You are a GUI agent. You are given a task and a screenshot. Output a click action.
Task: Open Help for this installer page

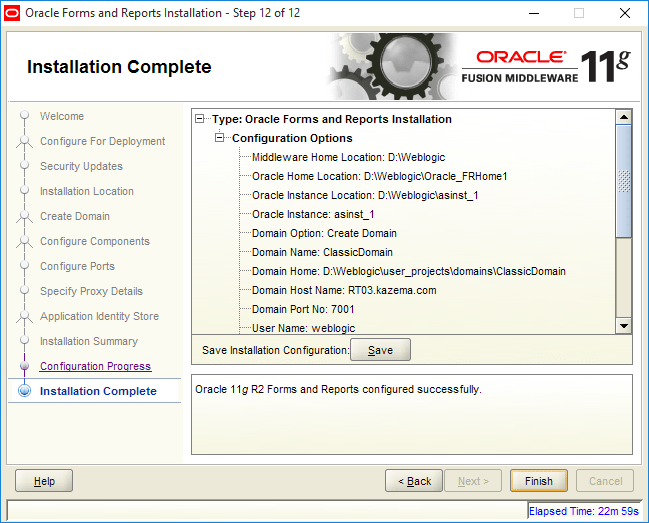coord(44,481)
